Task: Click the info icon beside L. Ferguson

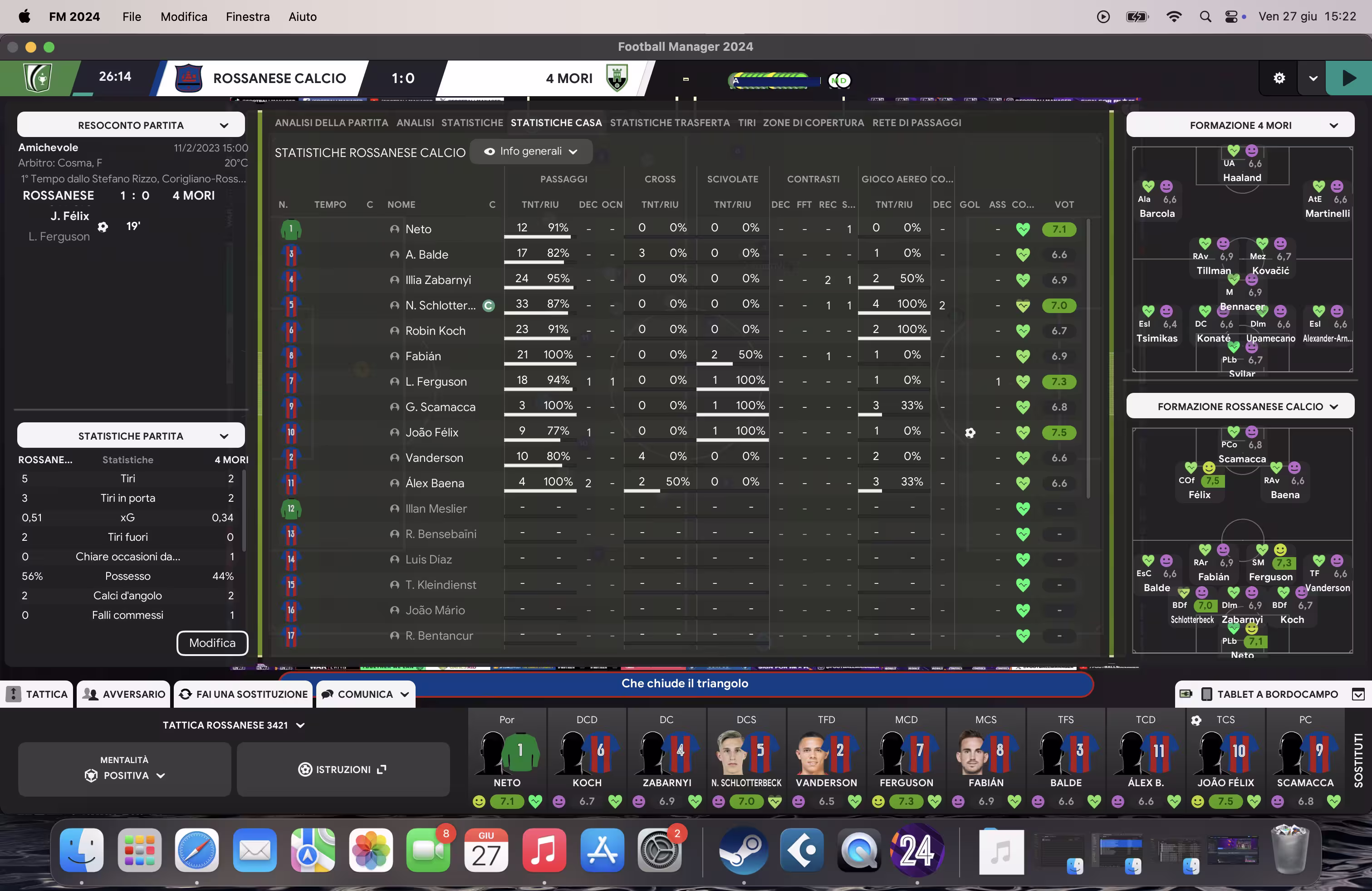Action: (394, 382)
